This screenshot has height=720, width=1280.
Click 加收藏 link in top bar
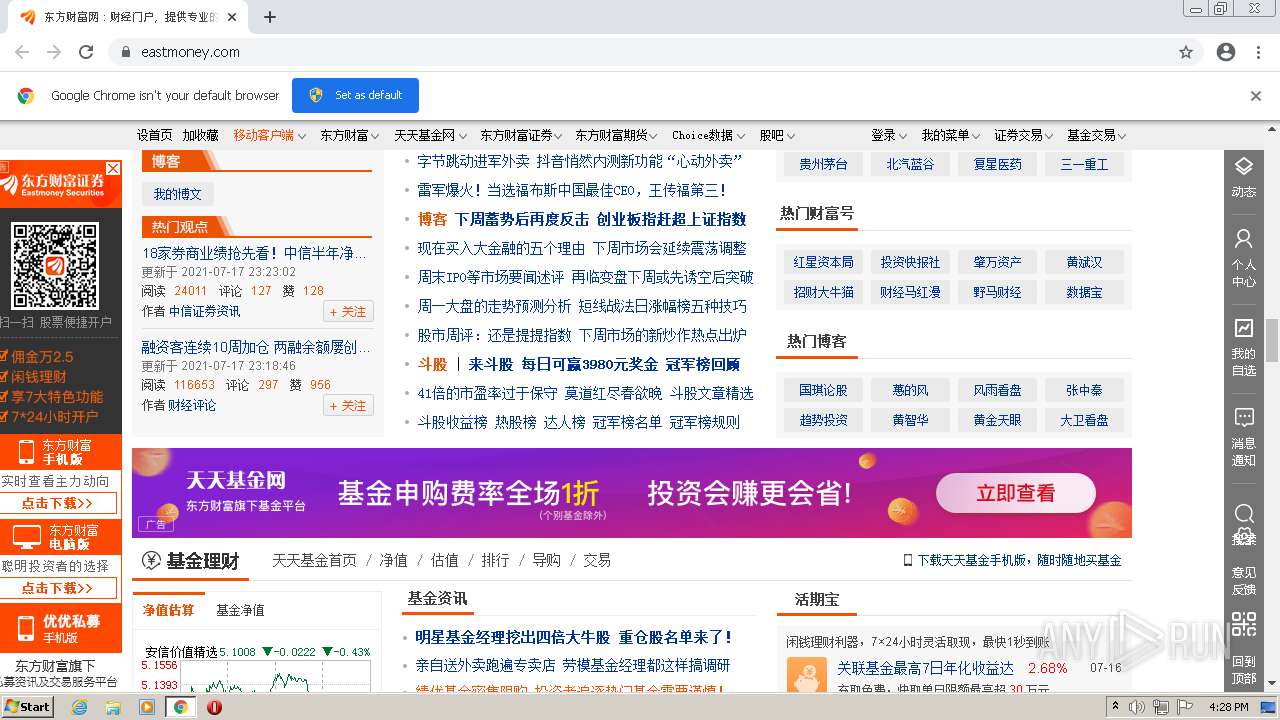coord(200,135)
